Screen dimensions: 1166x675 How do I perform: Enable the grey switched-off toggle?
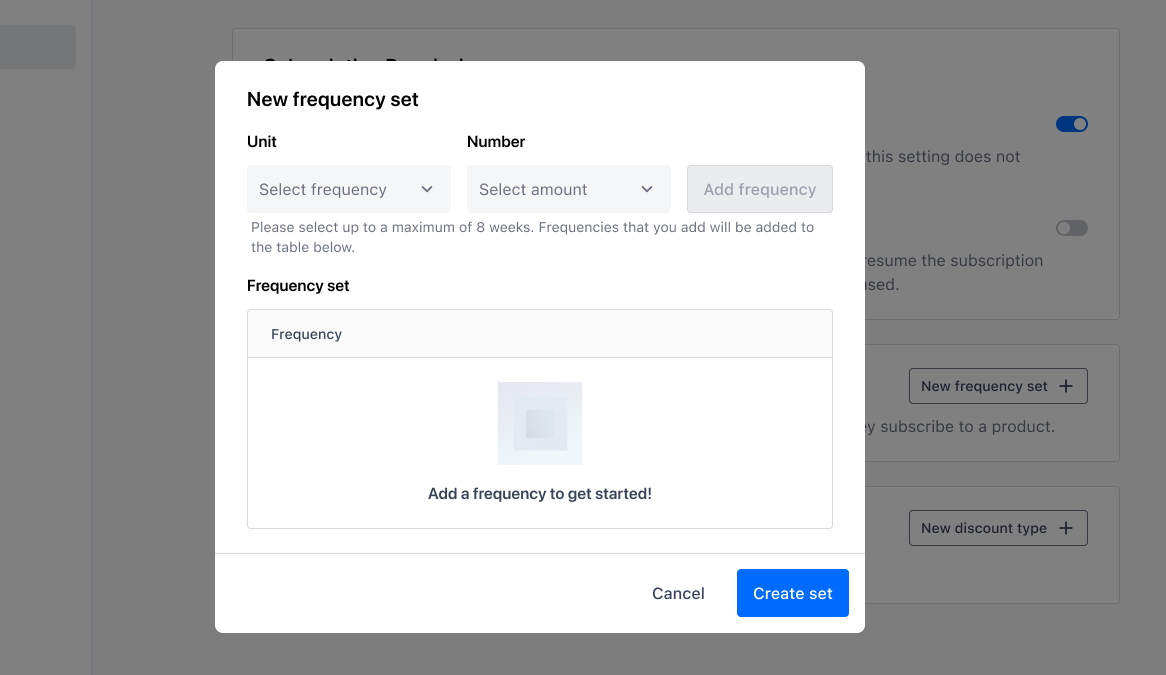coord(1072,228)
